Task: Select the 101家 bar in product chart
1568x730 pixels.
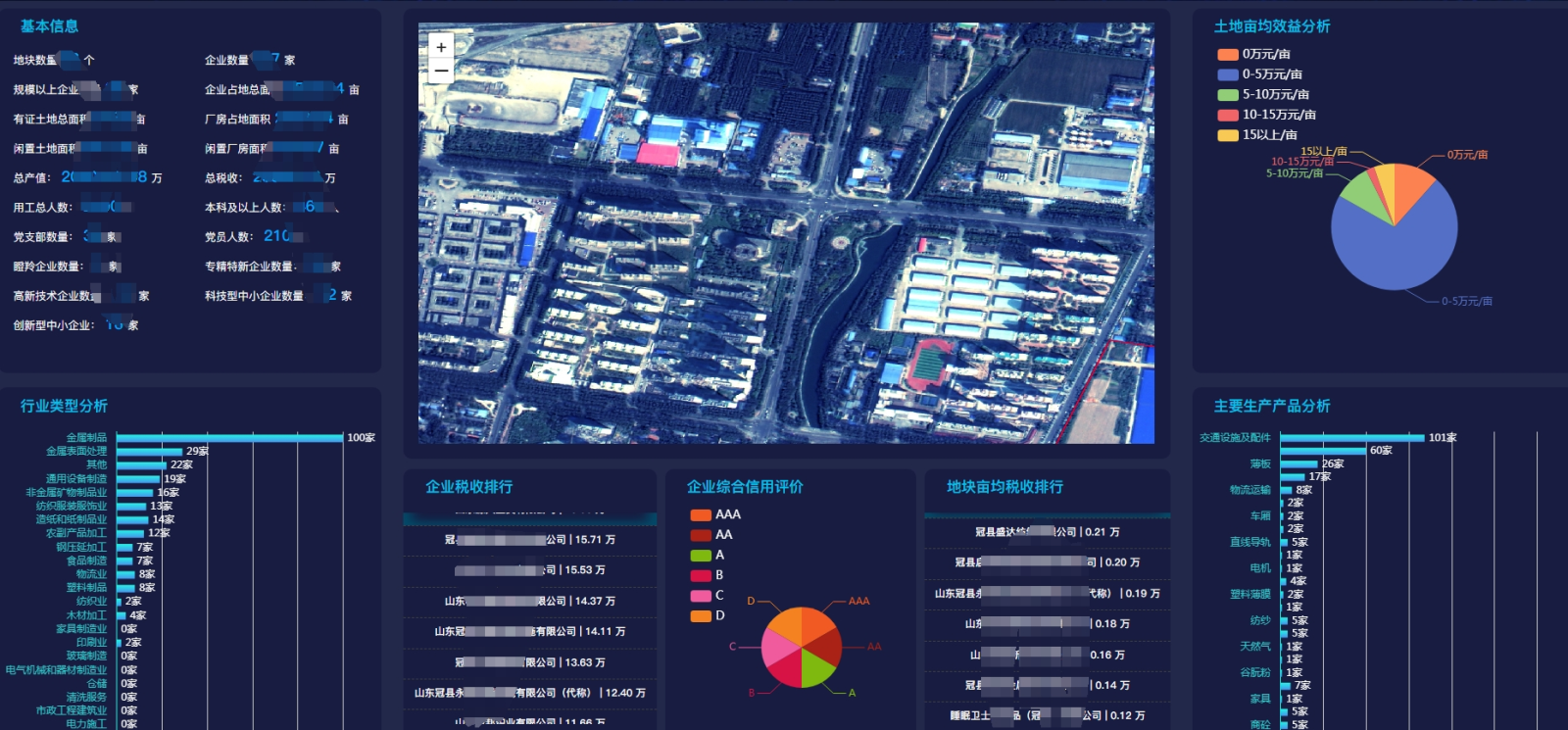Action: tap(1351, 438)
